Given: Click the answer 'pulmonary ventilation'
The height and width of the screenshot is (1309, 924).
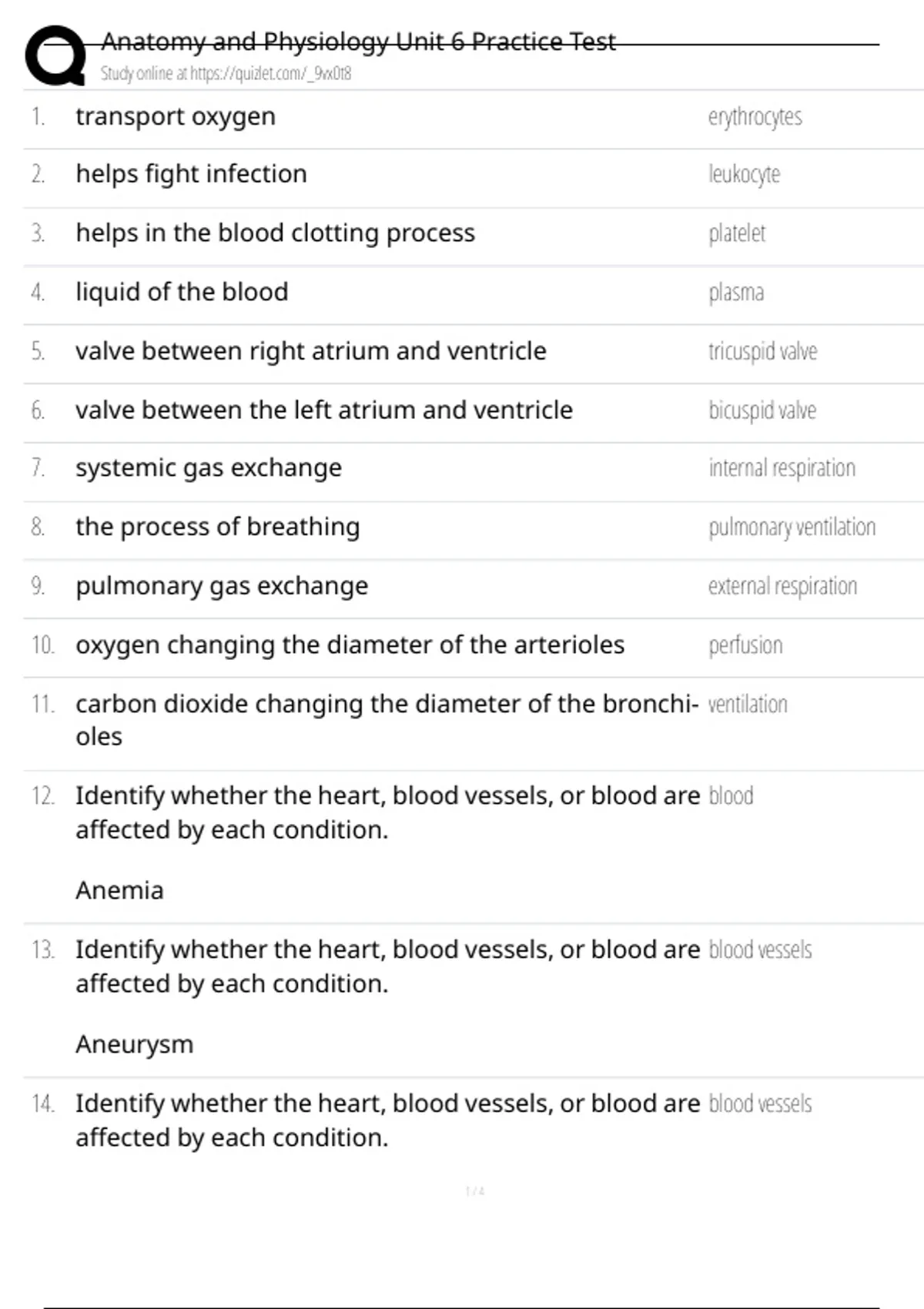Looking at the screenshot, I should (x=792, y=527).
